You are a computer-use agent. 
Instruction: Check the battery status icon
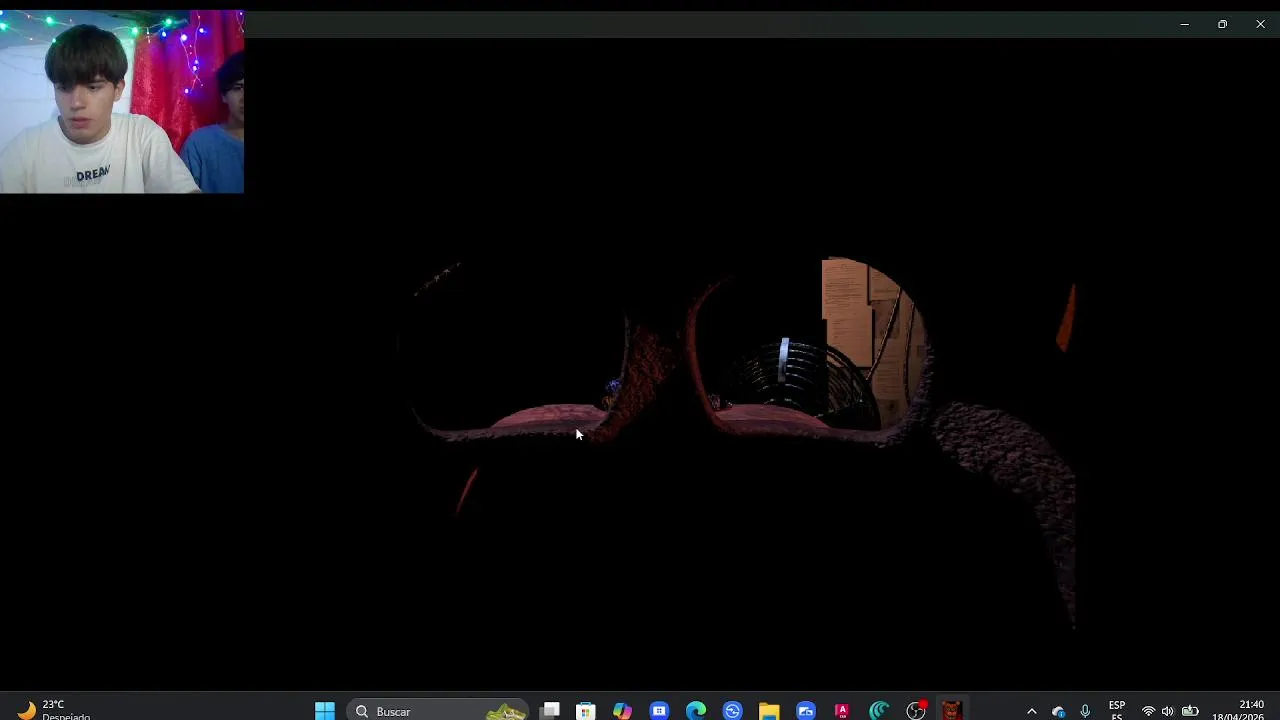pyautogui.click(x=1190, y=711)
